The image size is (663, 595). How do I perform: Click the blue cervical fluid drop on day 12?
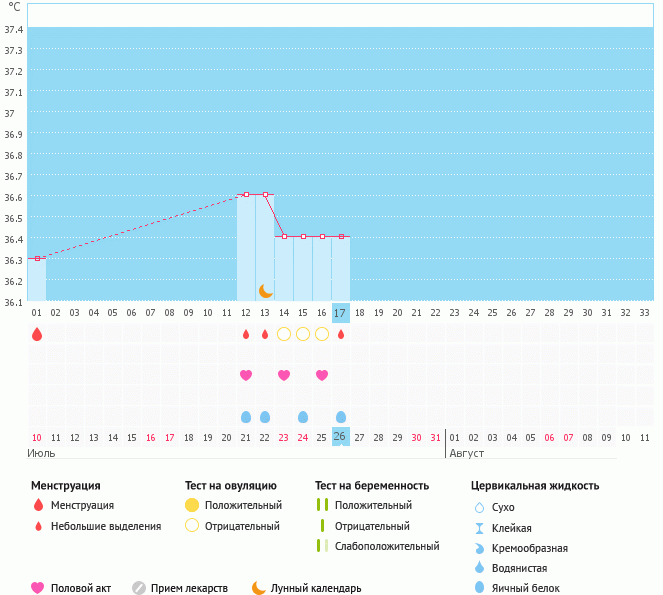(246, 416)
